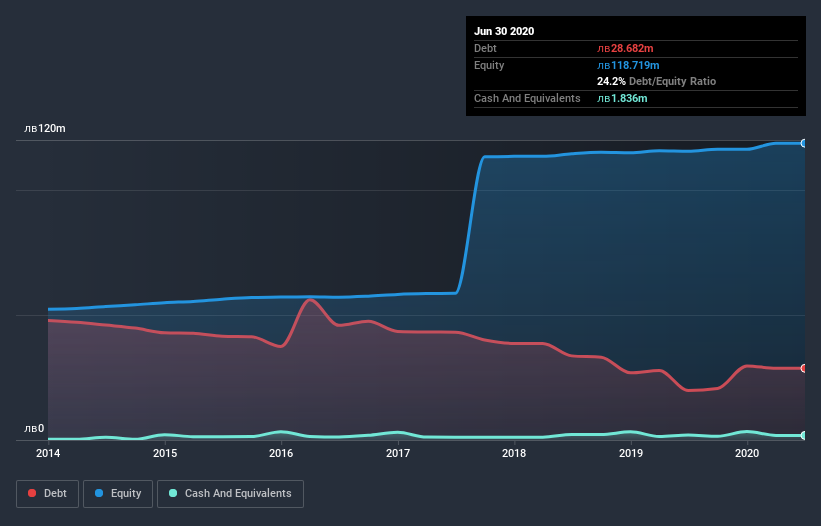
Task: Click the 2014 x-axis label
Action: tap(48, 453)
